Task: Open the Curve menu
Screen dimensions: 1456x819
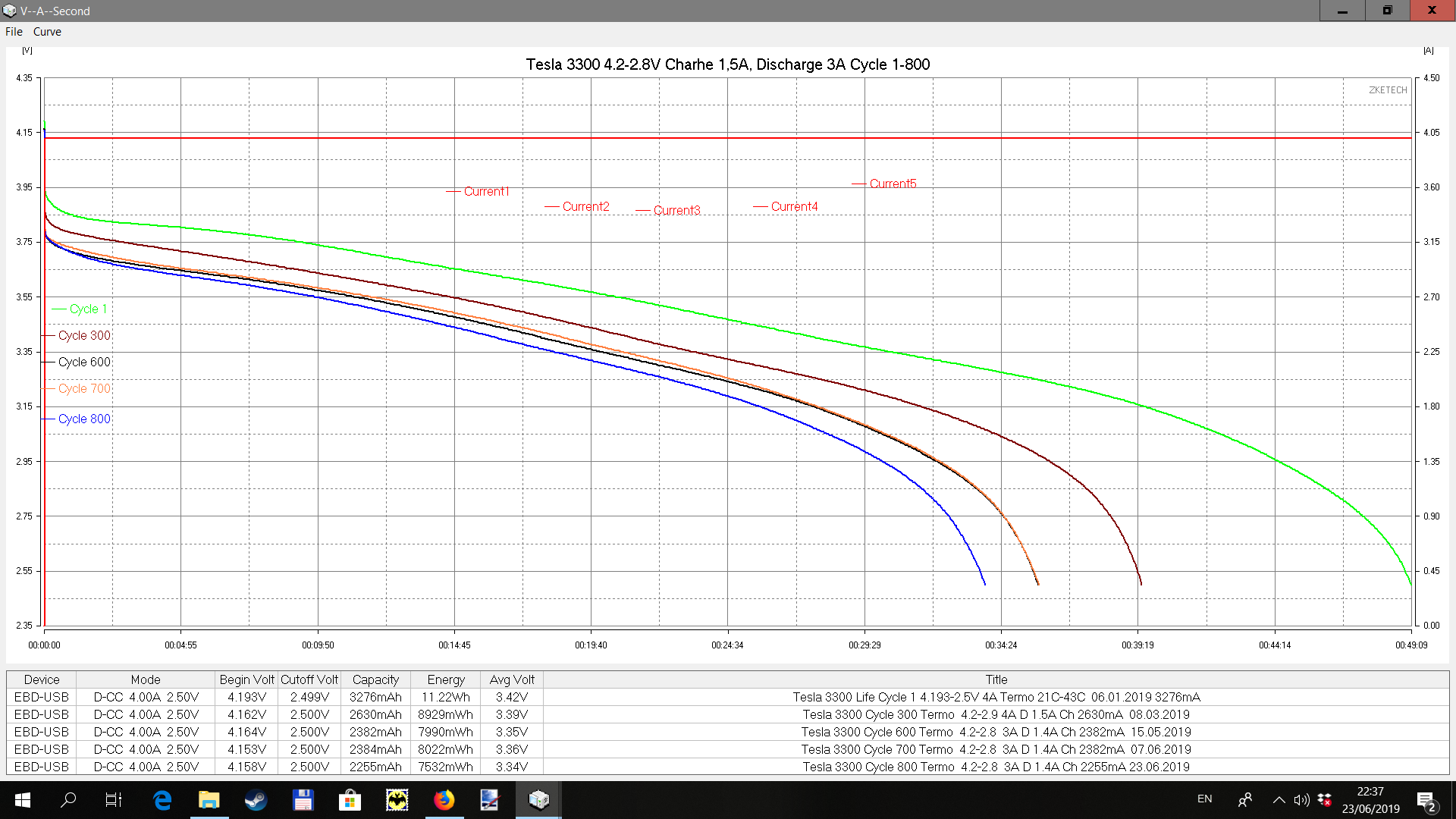Action: [x=47, y=32]
